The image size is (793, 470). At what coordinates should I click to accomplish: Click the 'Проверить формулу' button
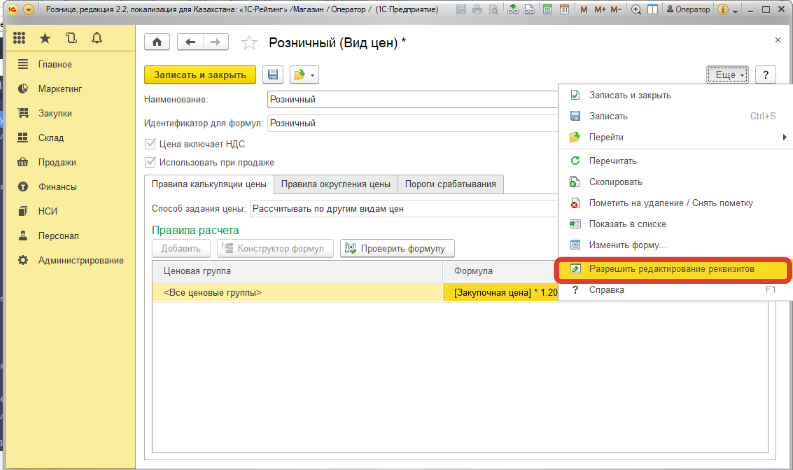tap(398, 248)
